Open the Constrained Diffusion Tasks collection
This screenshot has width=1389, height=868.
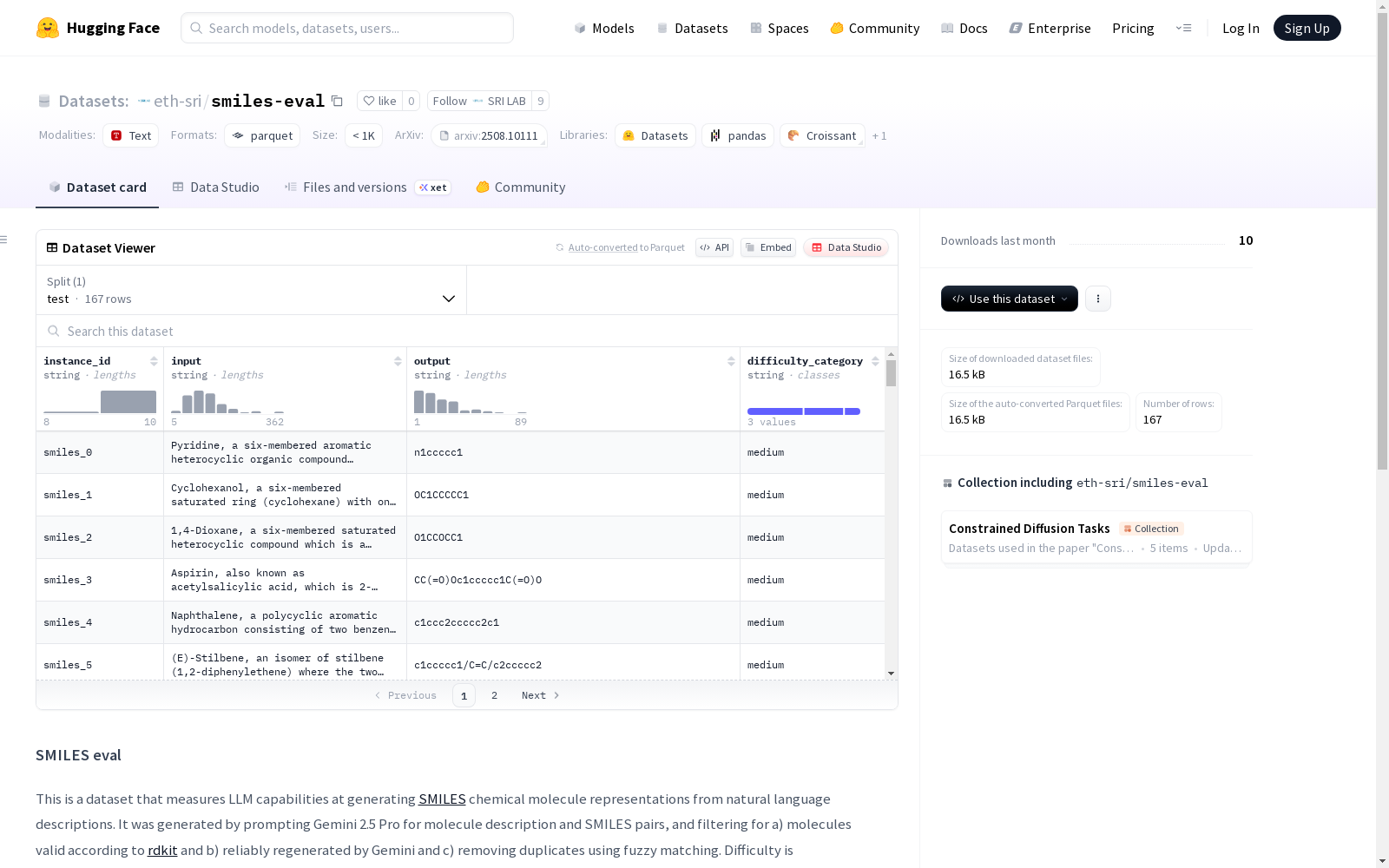(x=1096, y=537)
